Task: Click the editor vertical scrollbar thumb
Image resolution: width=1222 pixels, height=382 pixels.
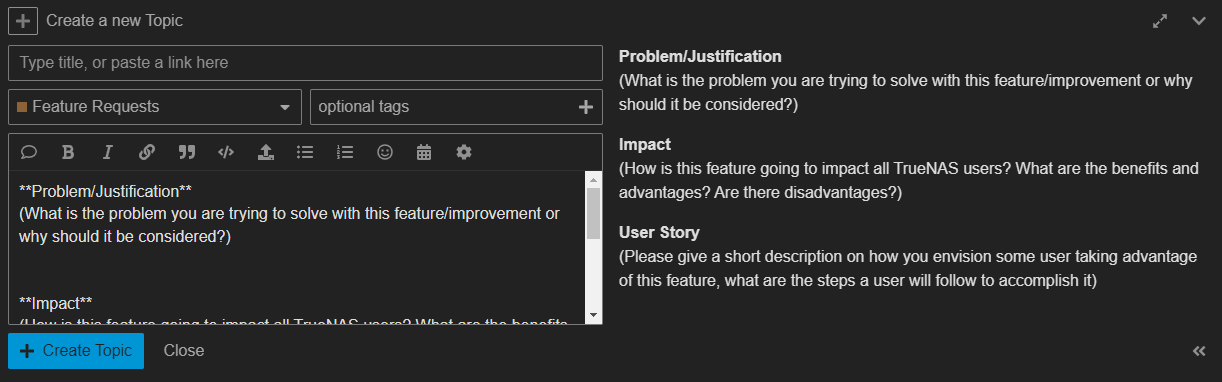Action: point(594,213)
